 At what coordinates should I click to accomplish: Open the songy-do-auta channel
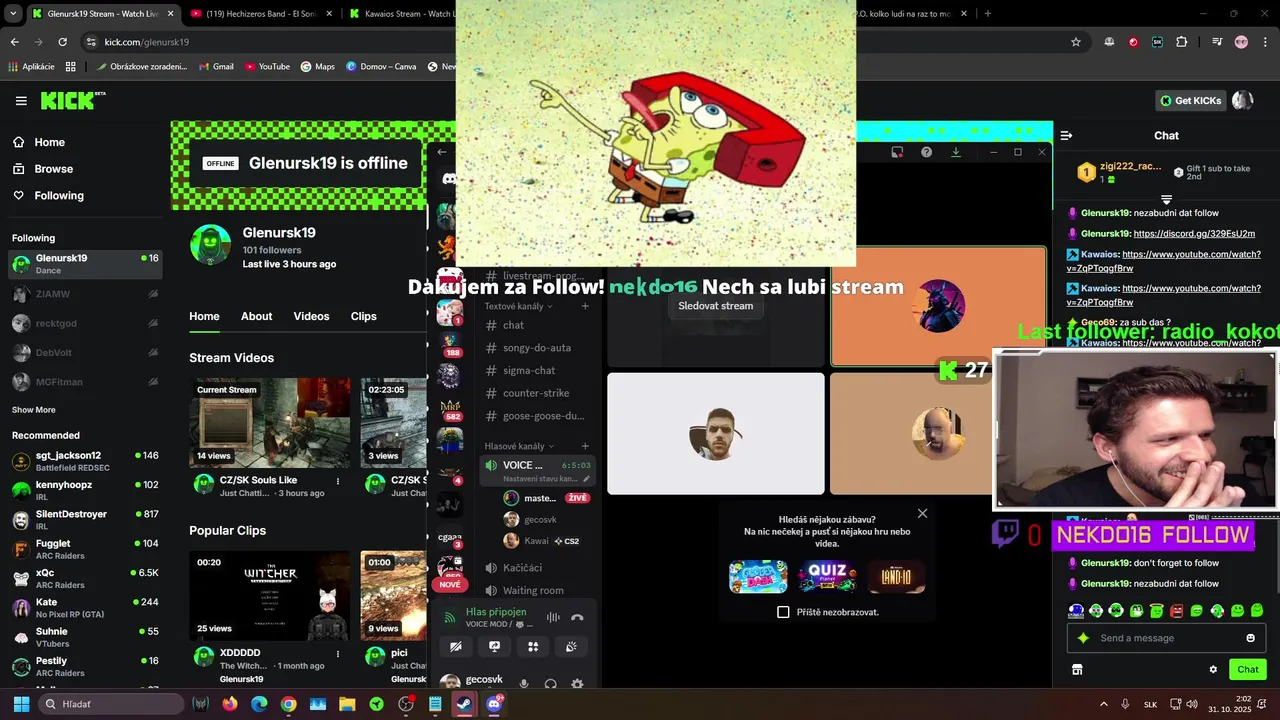pyautogui.click(x=536, y=348)
